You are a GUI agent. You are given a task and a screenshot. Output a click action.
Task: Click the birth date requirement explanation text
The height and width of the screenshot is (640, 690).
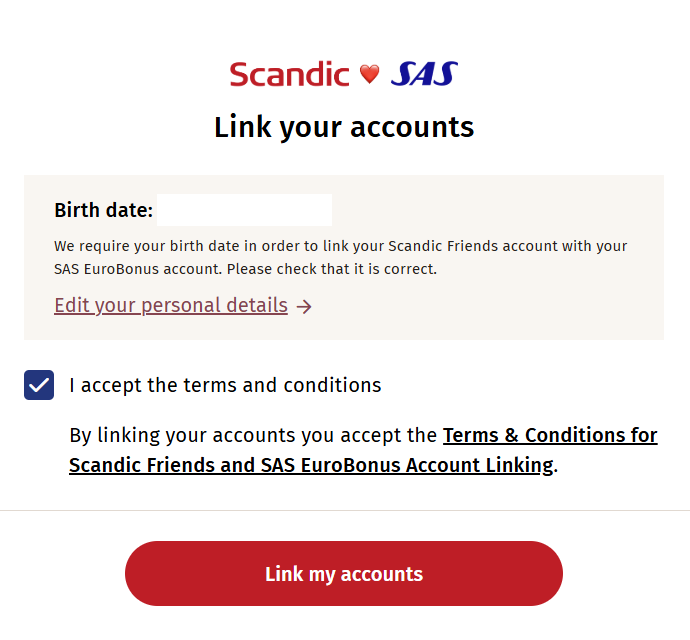click(341, 257)
